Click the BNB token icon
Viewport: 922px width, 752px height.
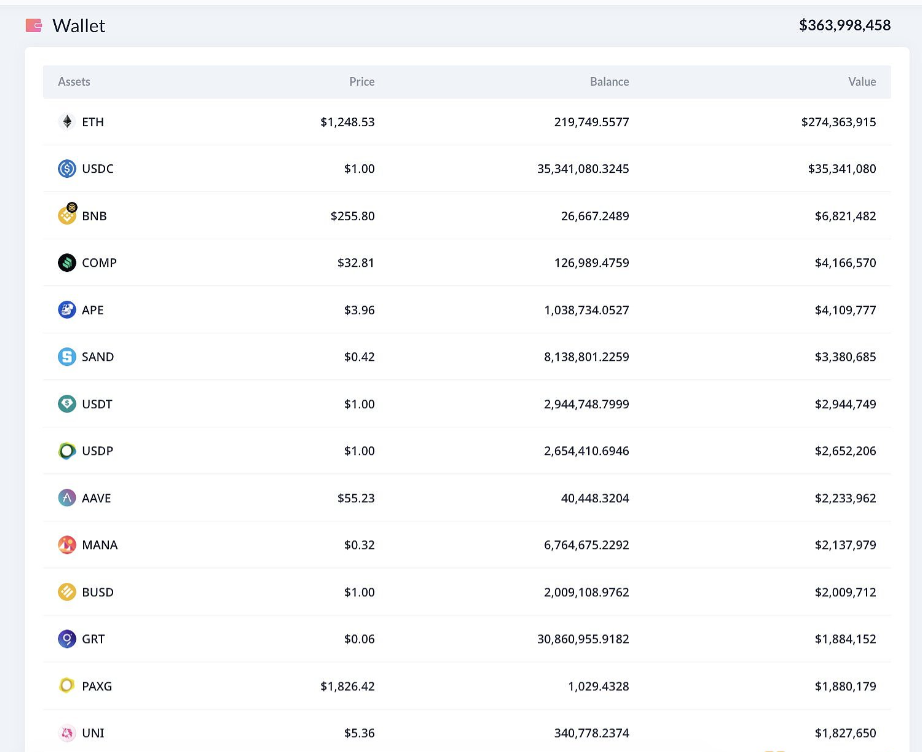pyautogui.click(x=67, y=215)
